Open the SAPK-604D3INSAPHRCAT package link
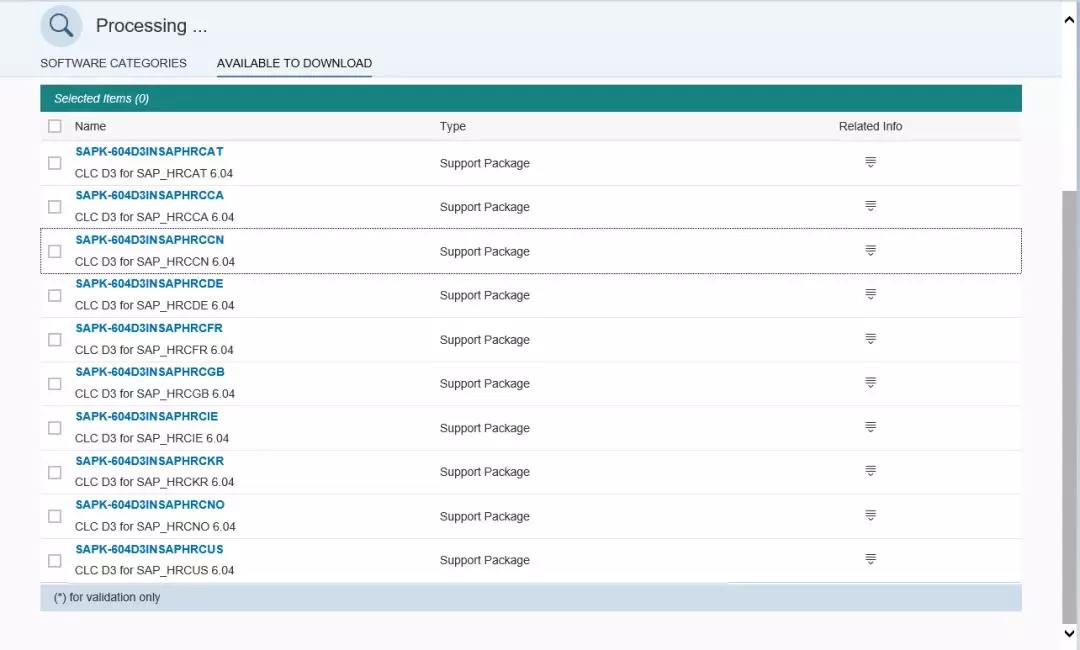The image size is (1080, 650). point(148,151)
